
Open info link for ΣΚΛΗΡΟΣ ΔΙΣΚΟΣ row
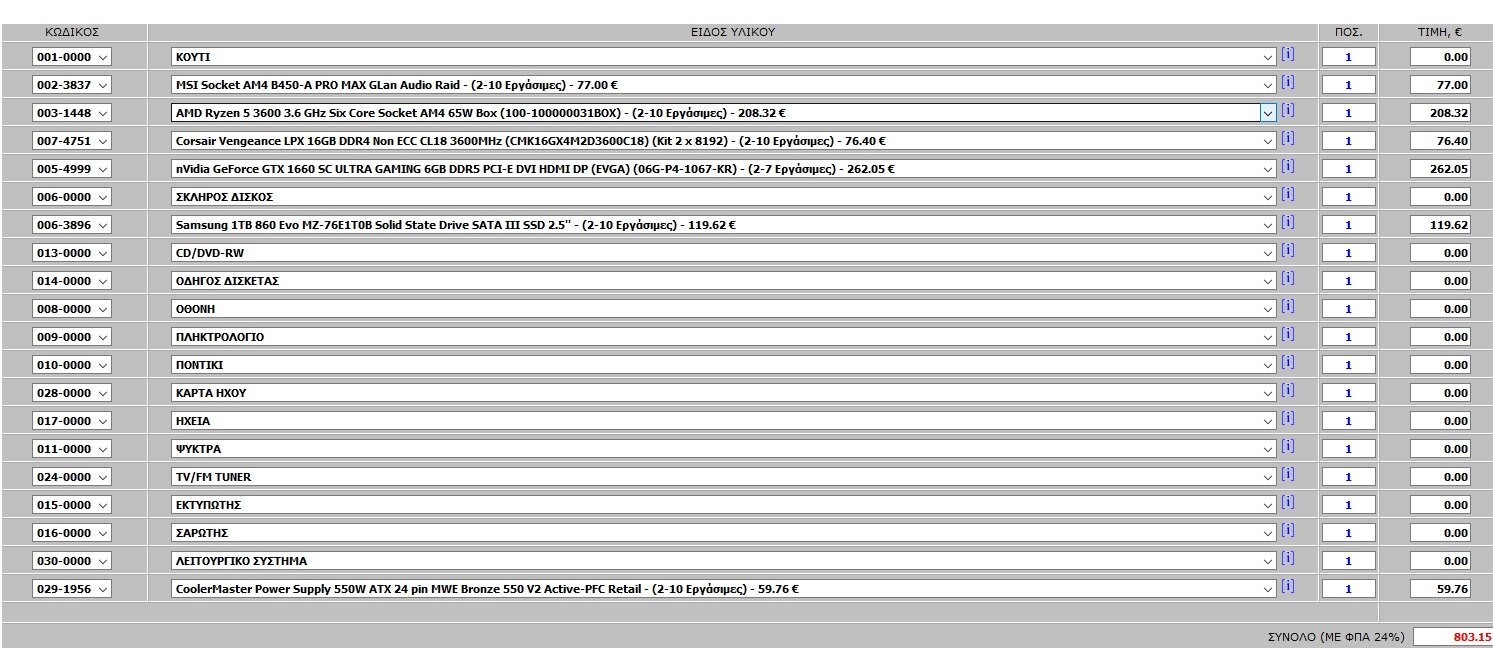click(x=1288, y=195)
